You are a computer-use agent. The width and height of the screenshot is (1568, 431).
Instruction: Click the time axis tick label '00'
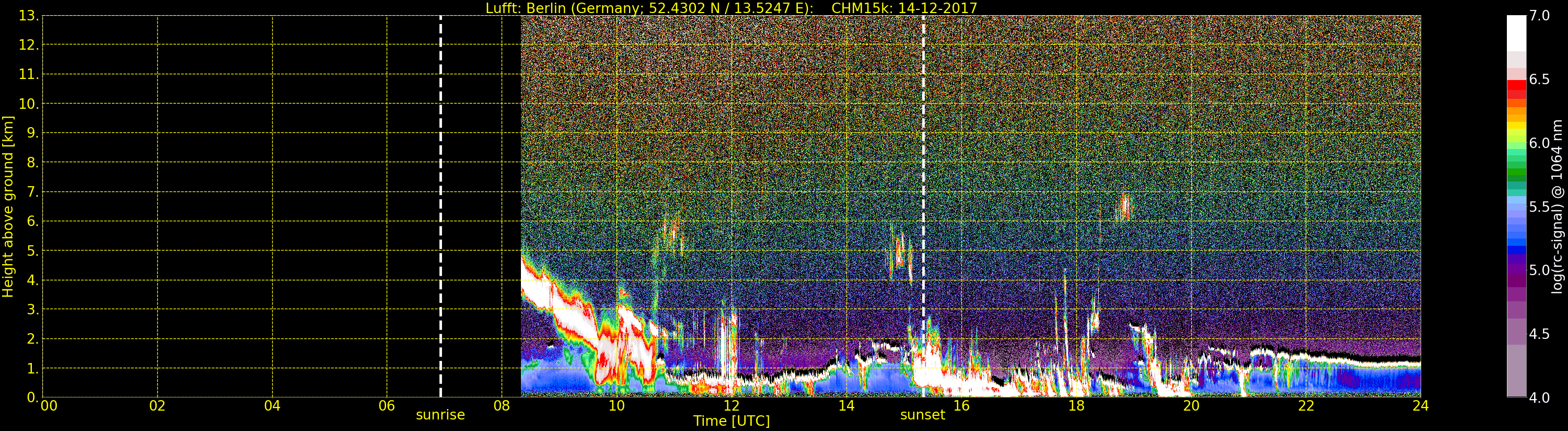(x=49, y=405)
